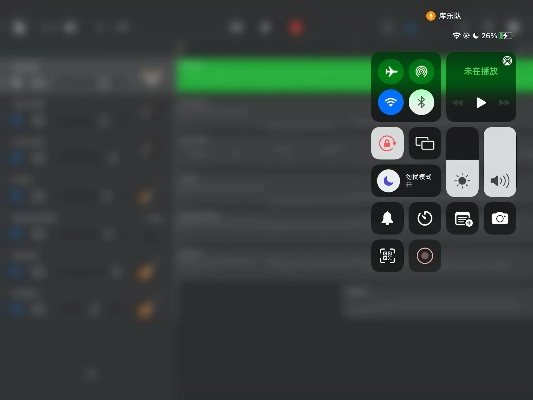
Task: Disable the Bluetooth toggle
Action: coord(421,102)
